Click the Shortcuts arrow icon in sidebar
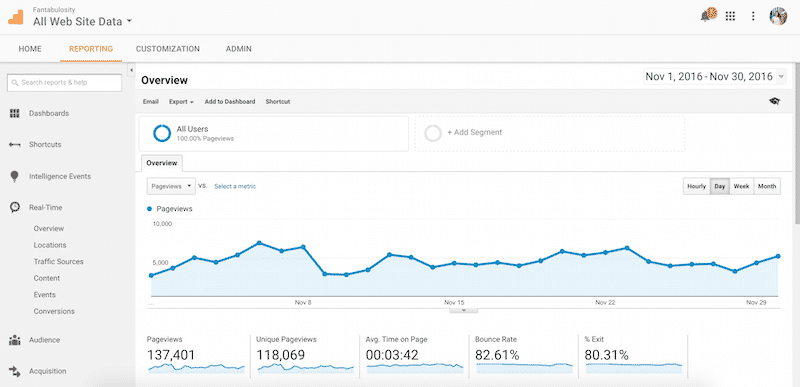Viewport: 800px width, 387px height. tap(14, 145)
